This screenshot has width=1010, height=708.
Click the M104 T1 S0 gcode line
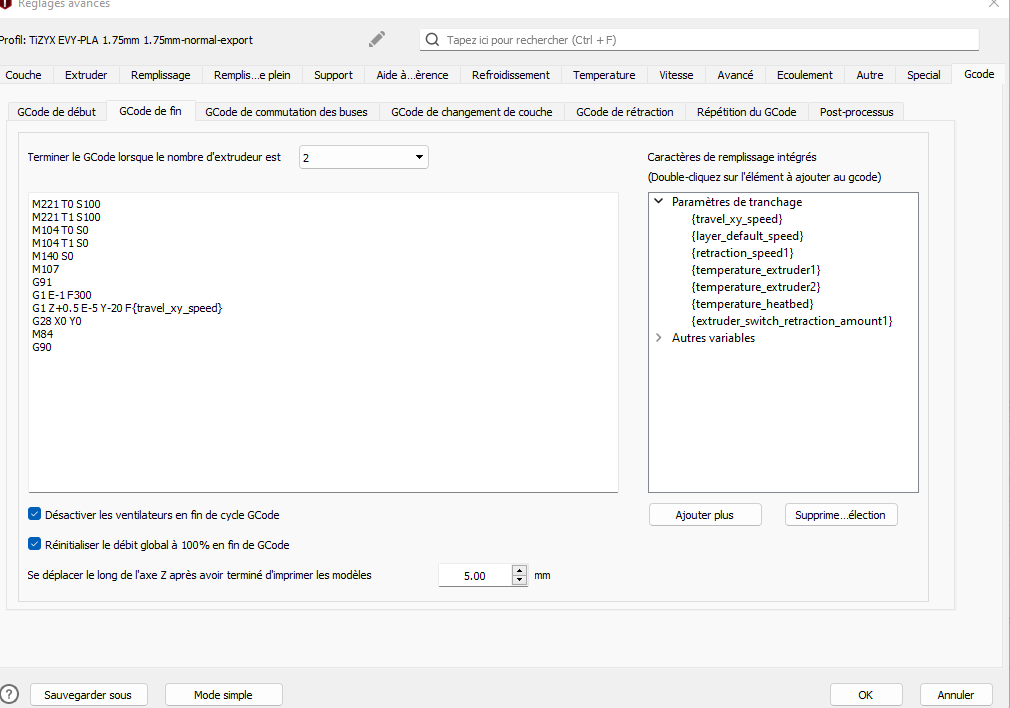pyautogui.click(x=61, y=243)
